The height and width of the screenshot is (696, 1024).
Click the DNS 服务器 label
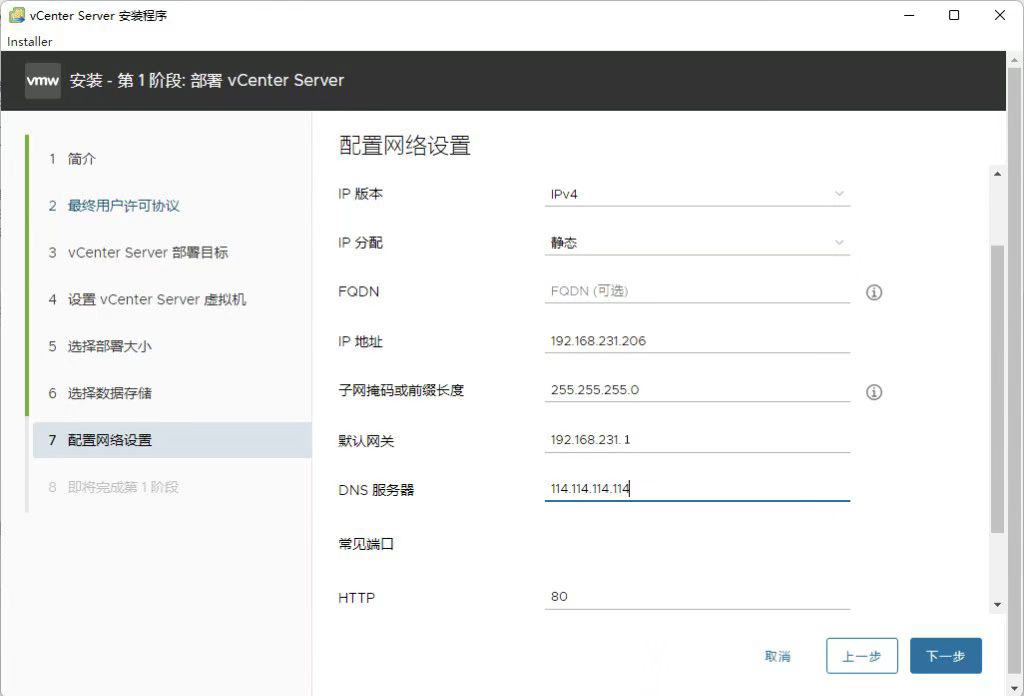click(x=376, y=490)
